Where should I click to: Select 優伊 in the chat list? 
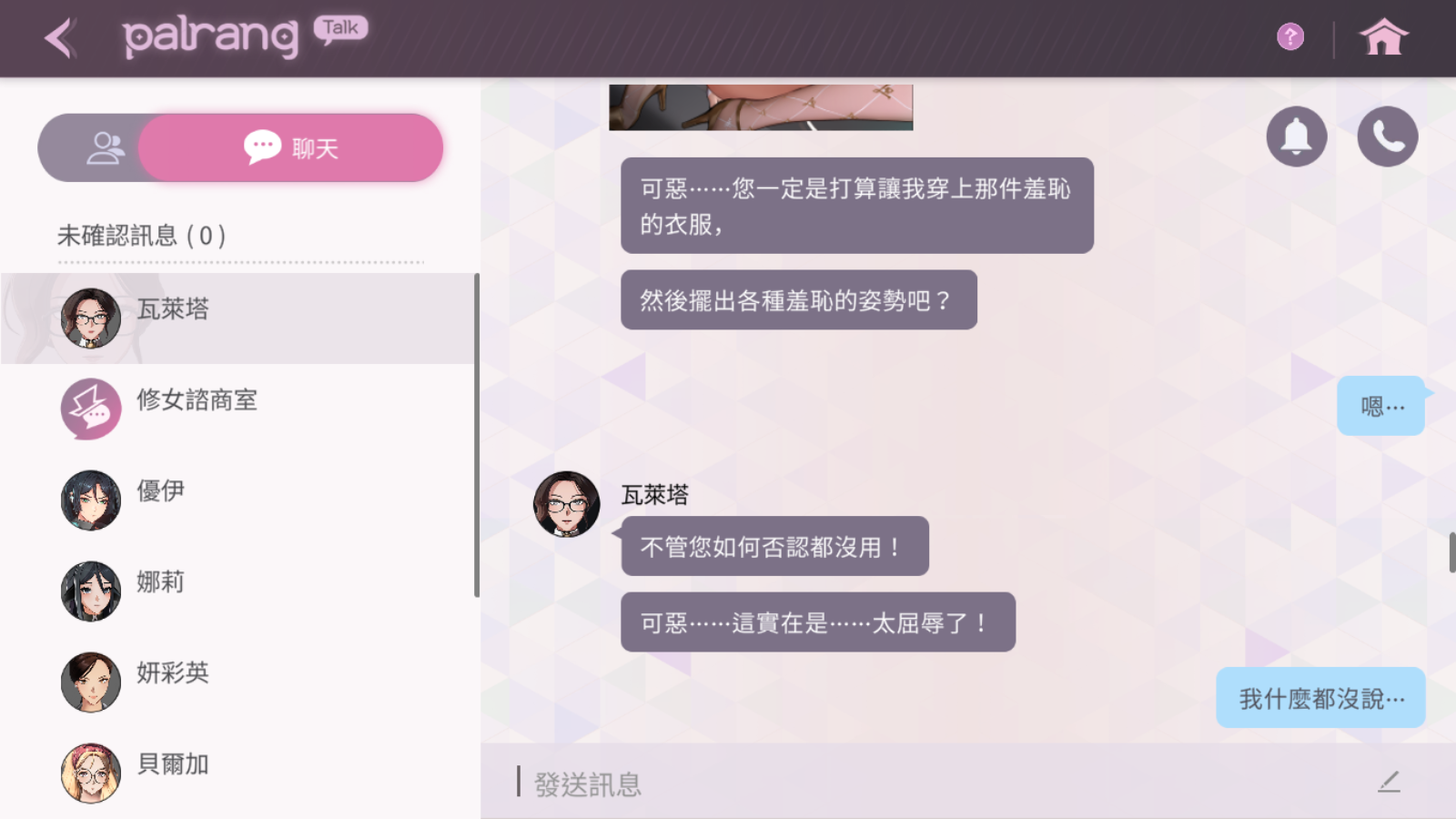click(x=238, y=500)
